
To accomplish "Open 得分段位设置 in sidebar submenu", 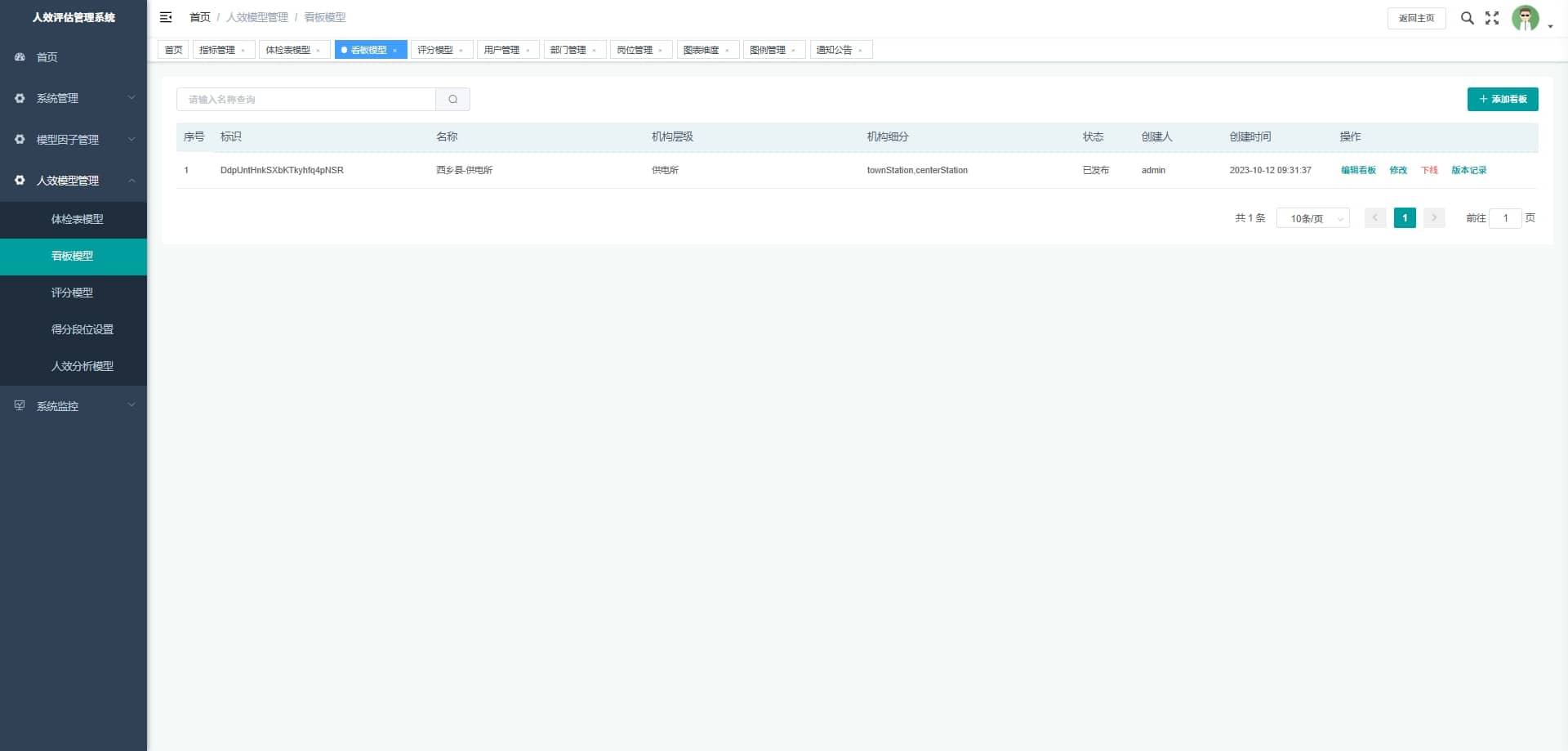I will [x=73, y=329].
